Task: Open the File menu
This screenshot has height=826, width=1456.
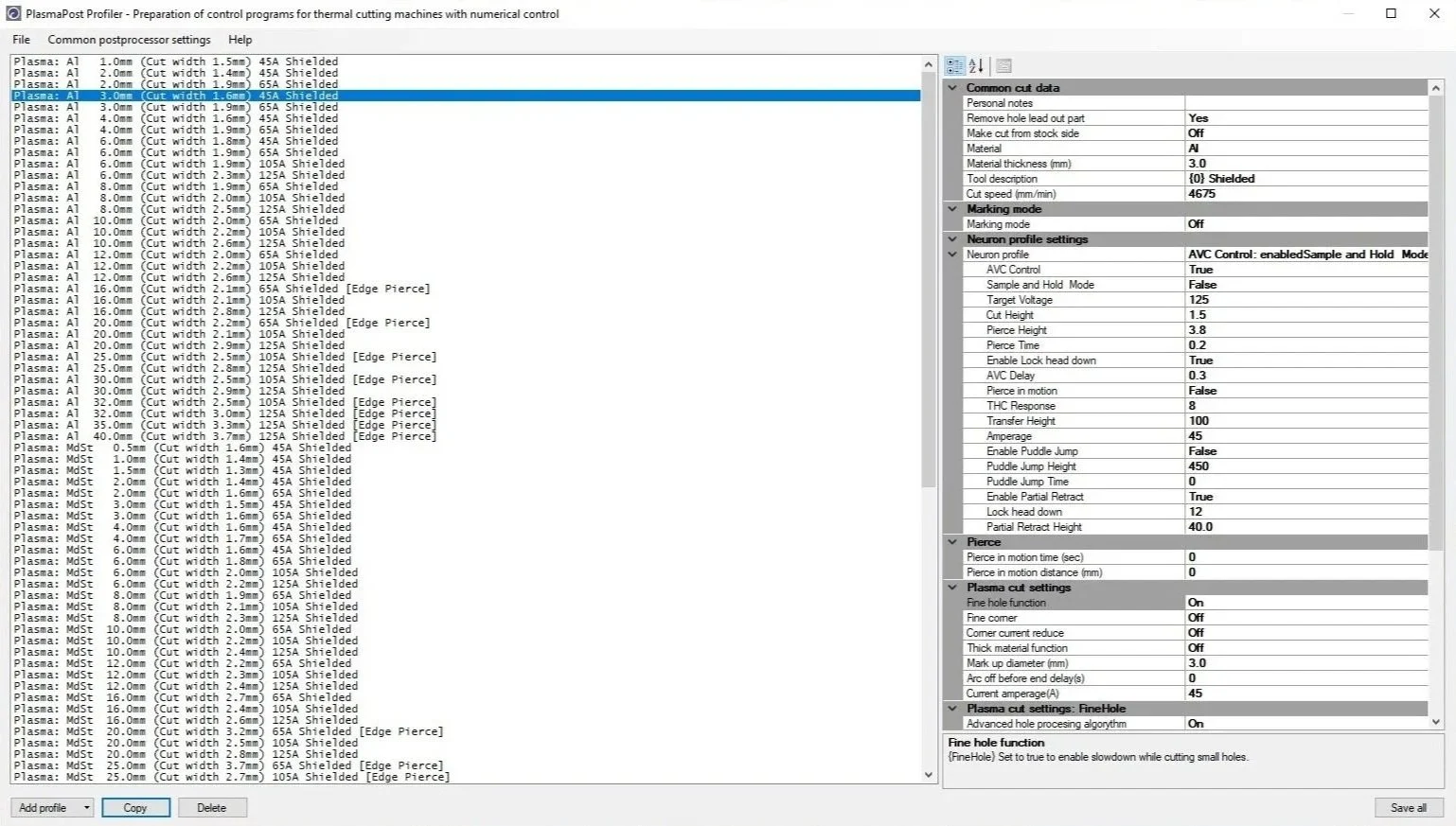Action: pos(21,40)
